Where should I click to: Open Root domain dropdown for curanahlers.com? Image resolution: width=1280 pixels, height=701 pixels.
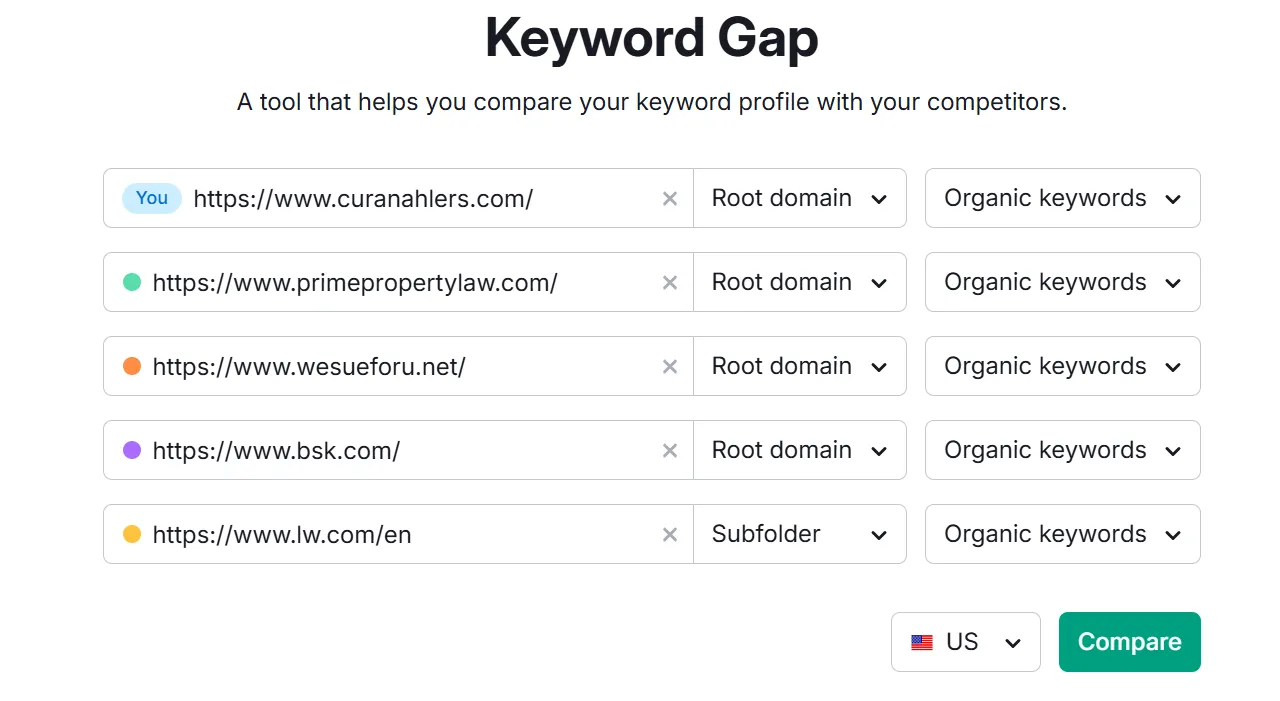click(799, 199)
